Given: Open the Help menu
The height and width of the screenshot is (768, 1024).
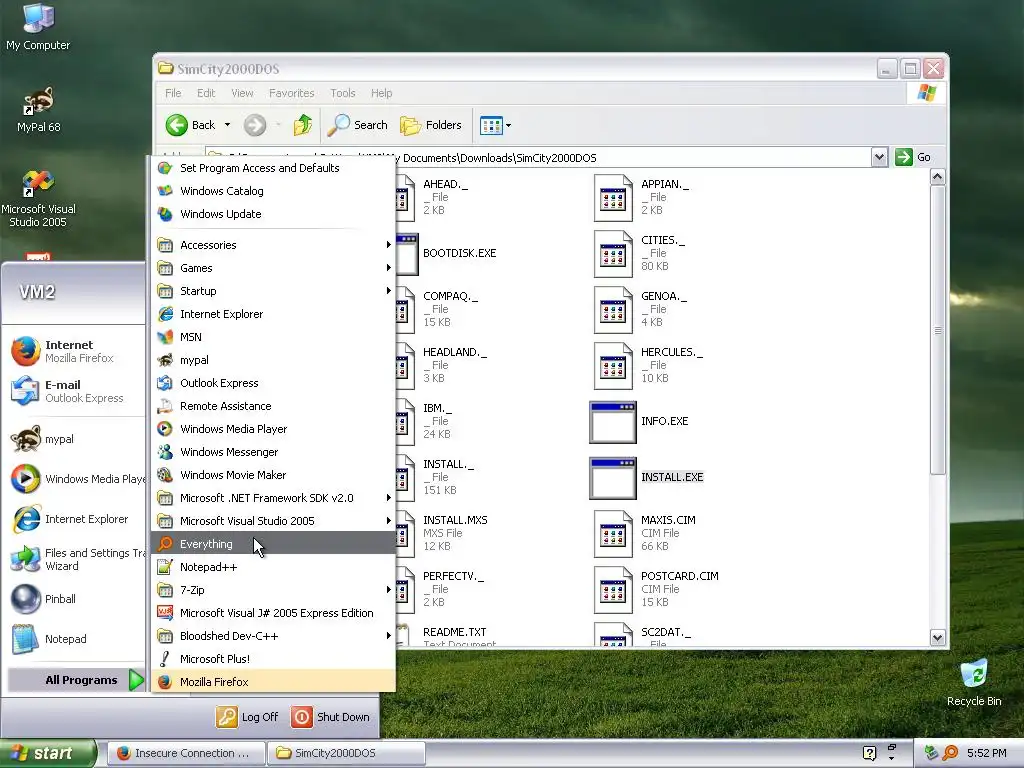Looking at the screenshot, I should tap(381, 93).
